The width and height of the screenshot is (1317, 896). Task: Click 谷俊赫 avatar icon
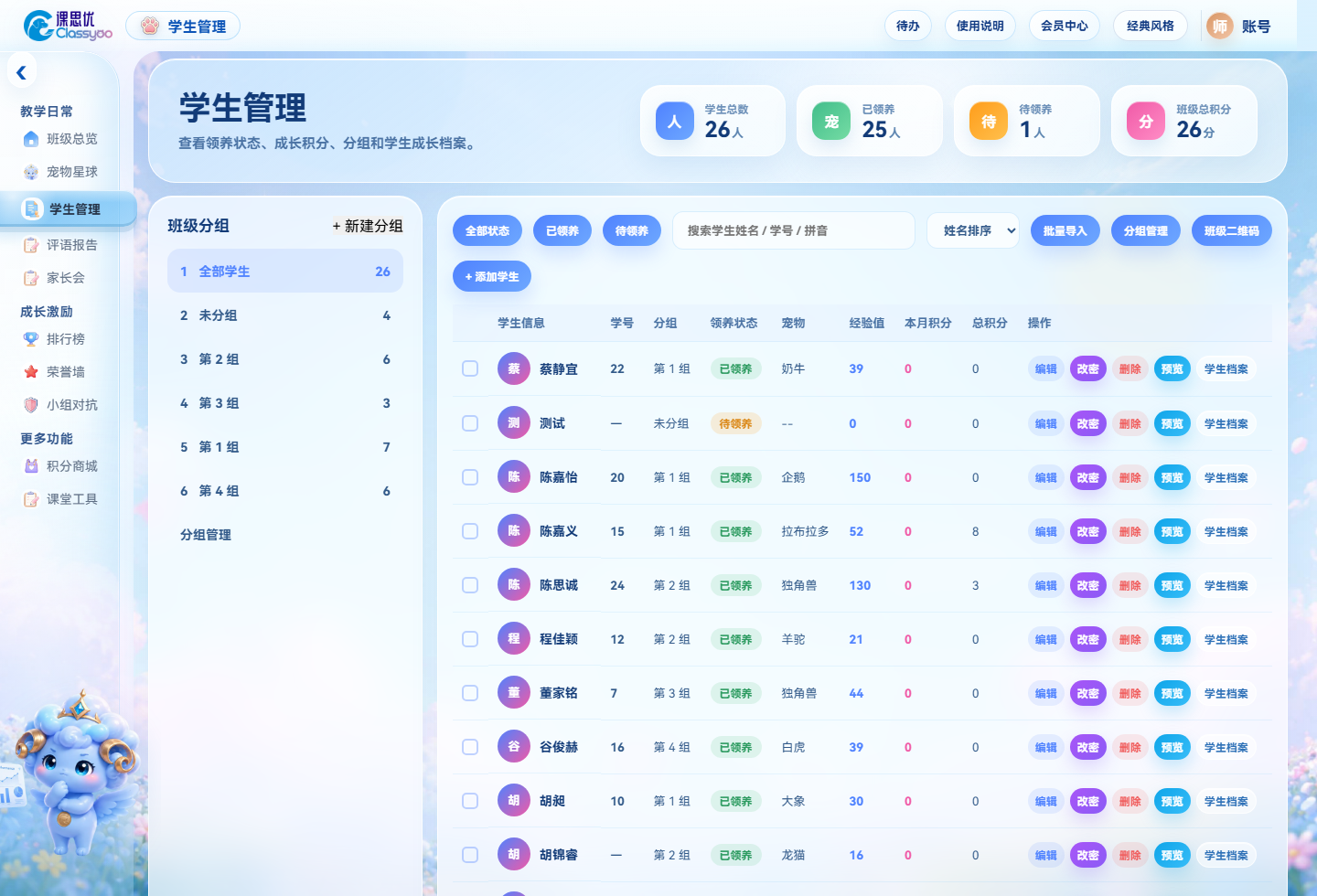coord(514,746)
